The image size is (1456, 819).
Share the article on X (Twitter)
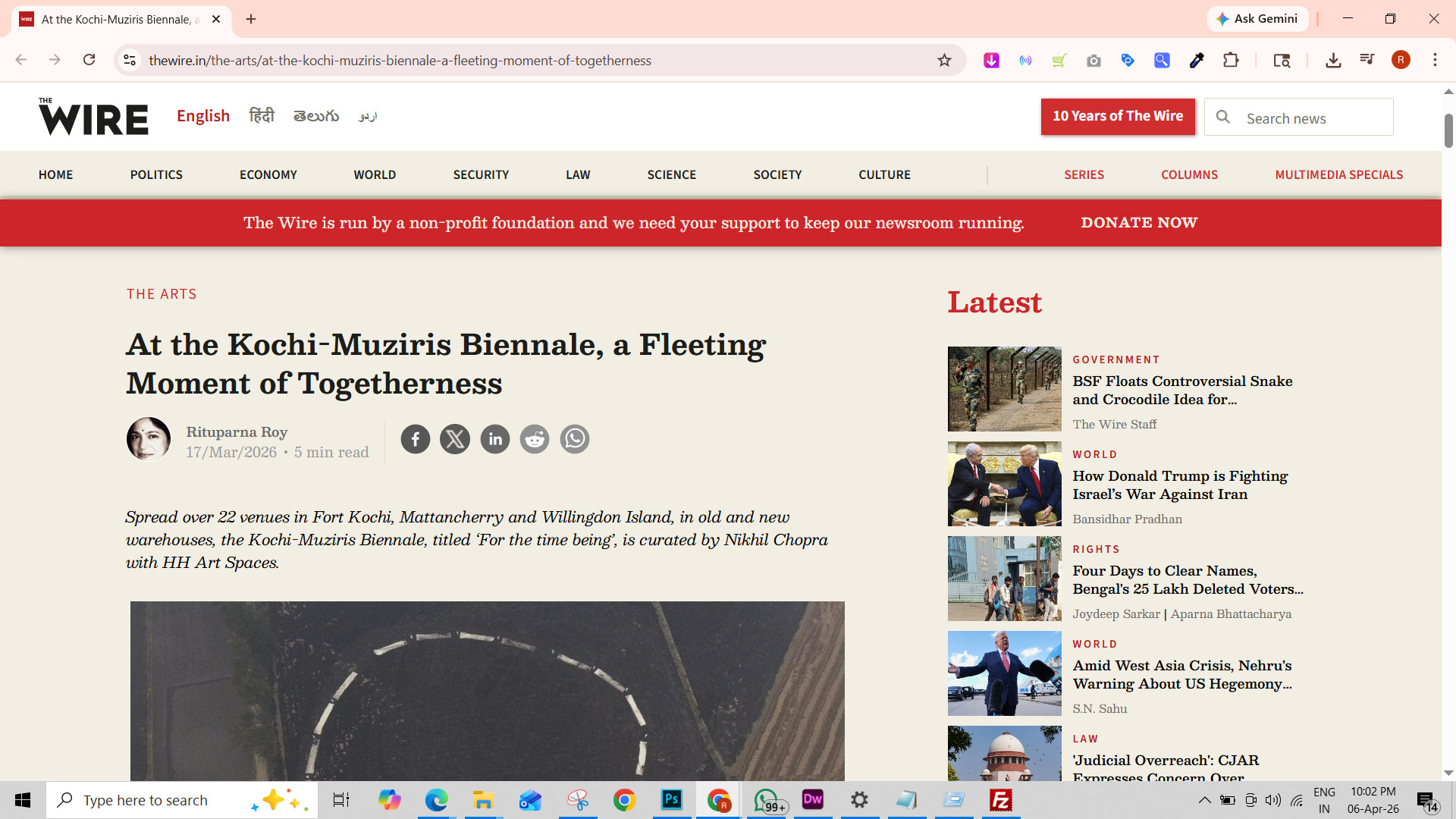pyautogui.click(x=455, y=439)
